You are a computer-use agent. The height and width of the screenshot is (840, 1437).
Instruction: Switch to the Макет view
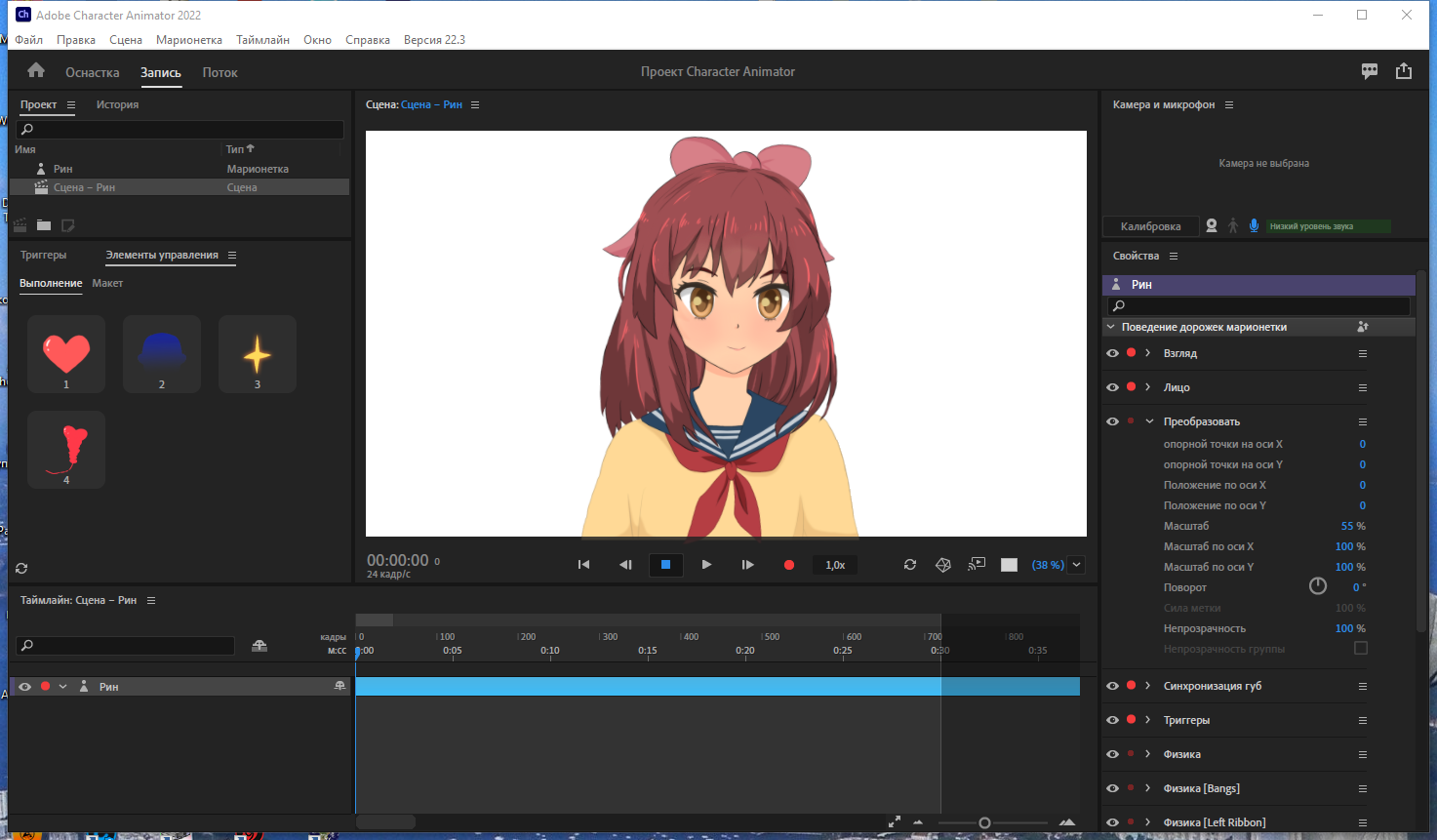(x=107, y=283)
